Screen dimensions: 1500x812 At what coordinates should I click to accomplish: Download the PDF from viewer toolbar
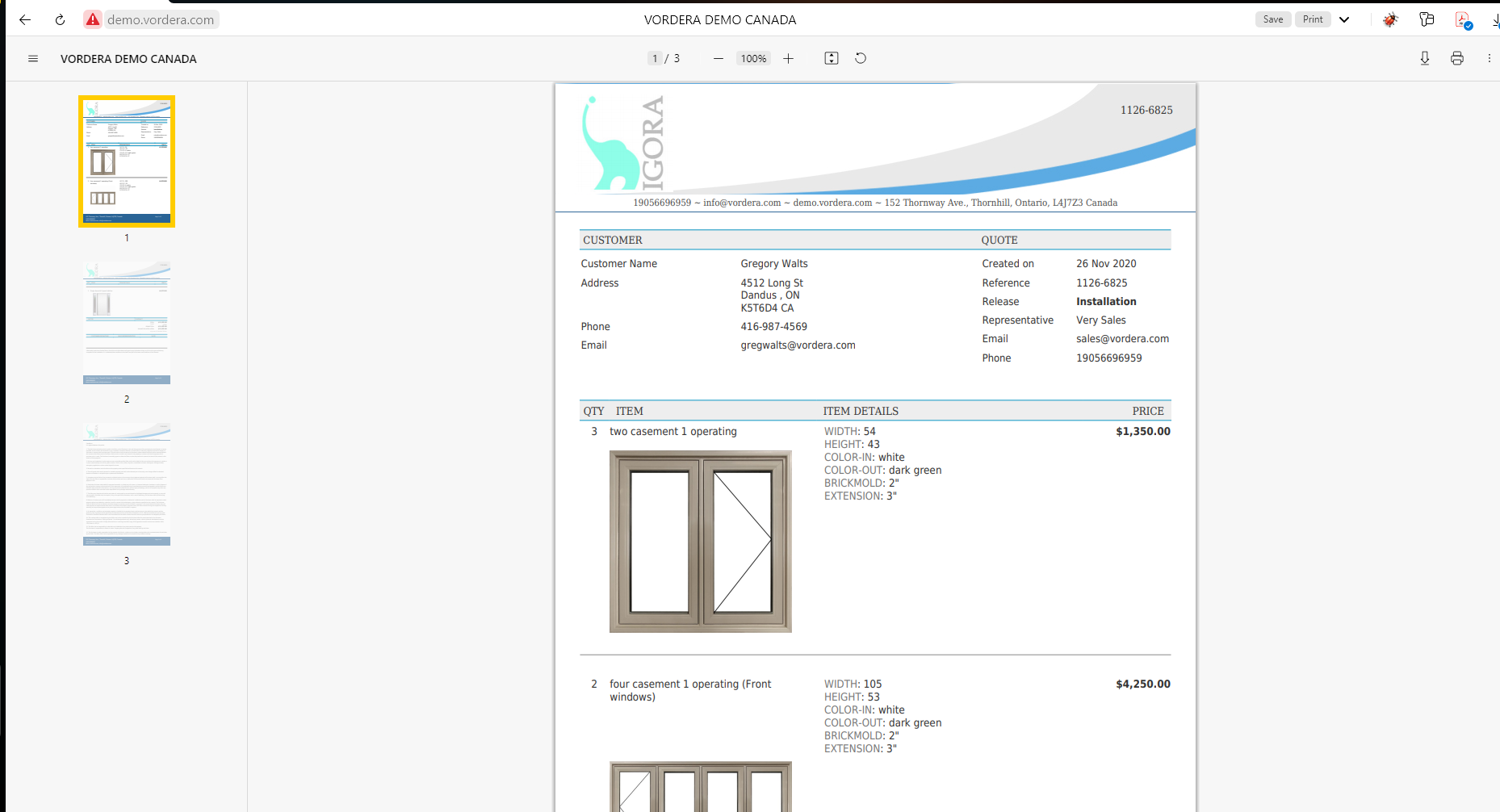click(1424, 59)
